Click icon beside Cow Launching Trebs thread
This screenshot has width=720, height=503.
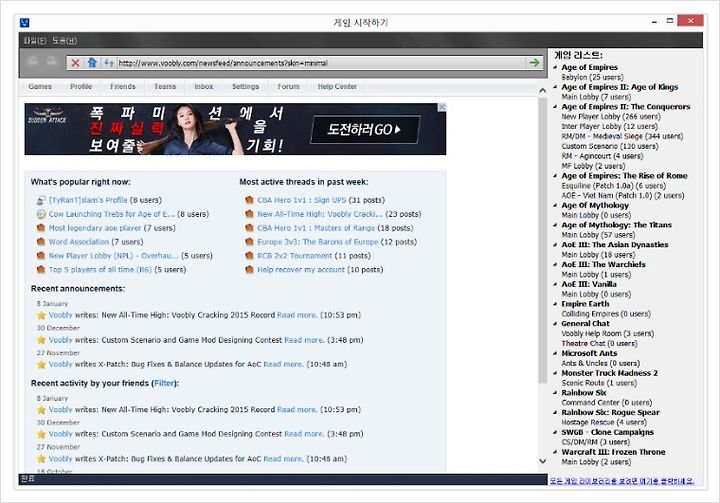[41, 214]
